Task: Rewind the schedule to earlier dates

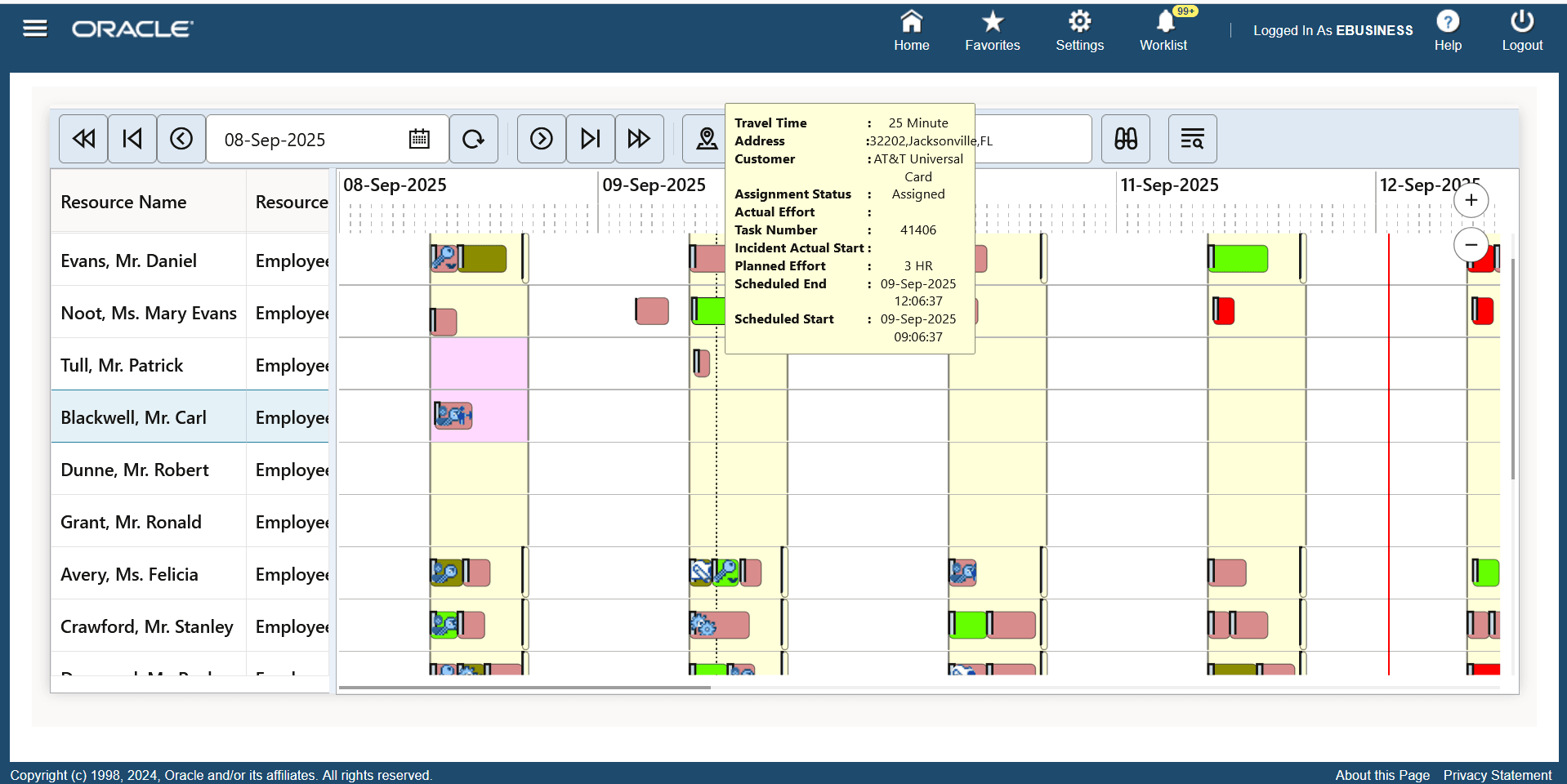Action: pyautogui.click(x=83, y=139)
